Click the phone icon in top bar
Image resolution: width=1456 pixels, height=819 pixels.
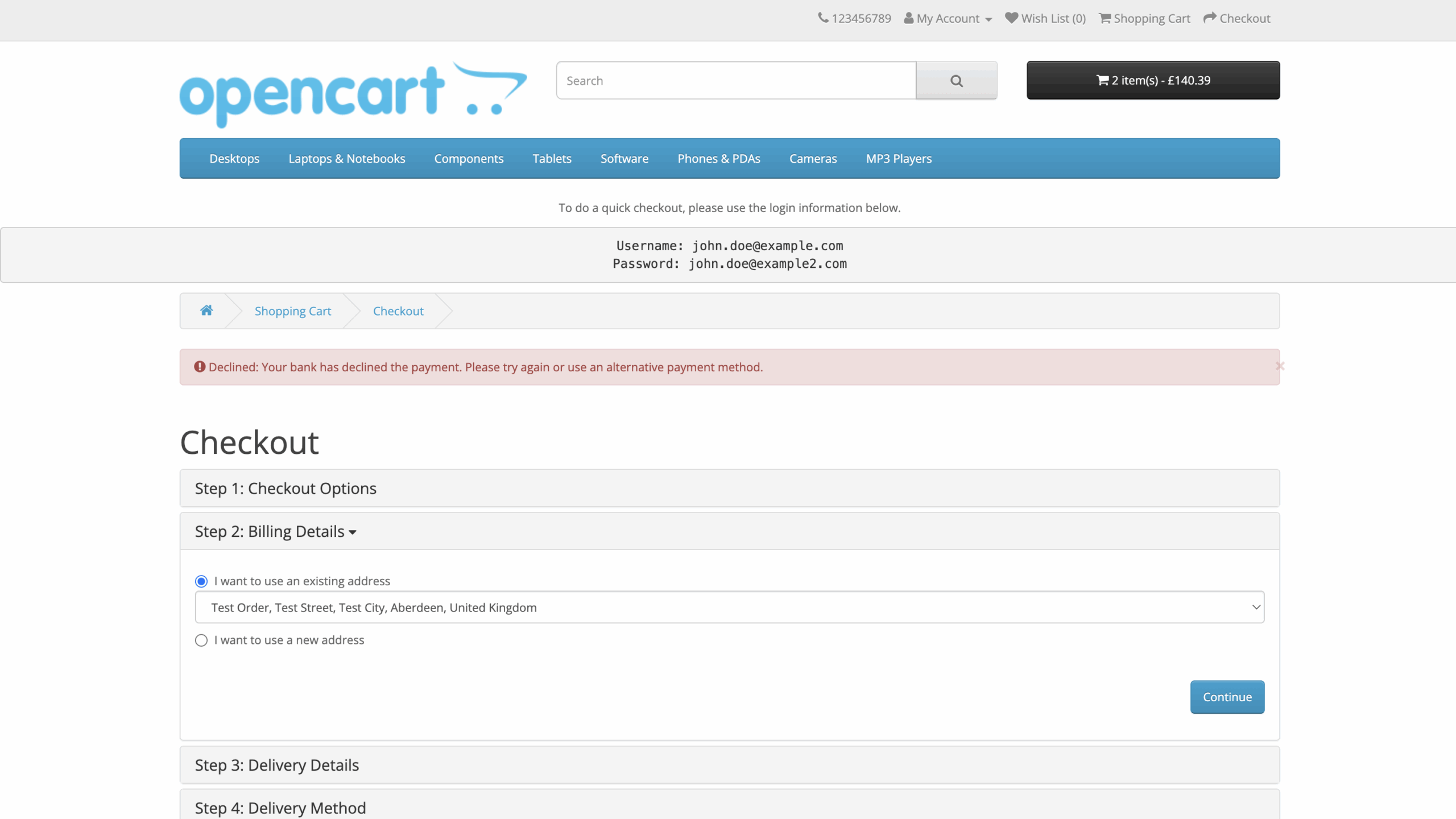coord(823,18)
